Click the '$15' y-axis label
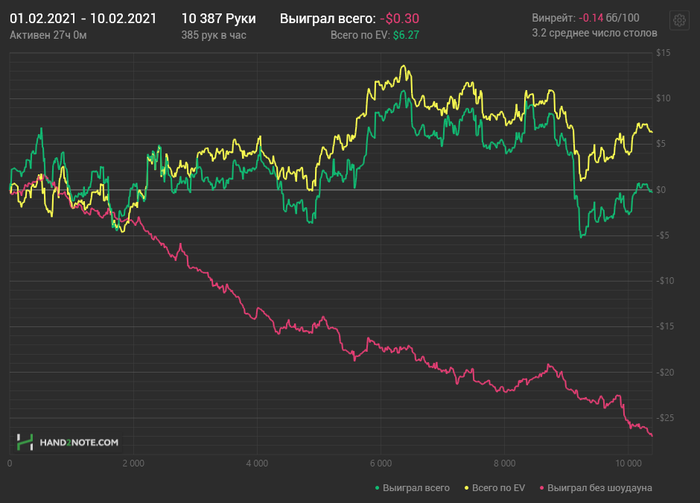700x503 pixels. (663, 53)
